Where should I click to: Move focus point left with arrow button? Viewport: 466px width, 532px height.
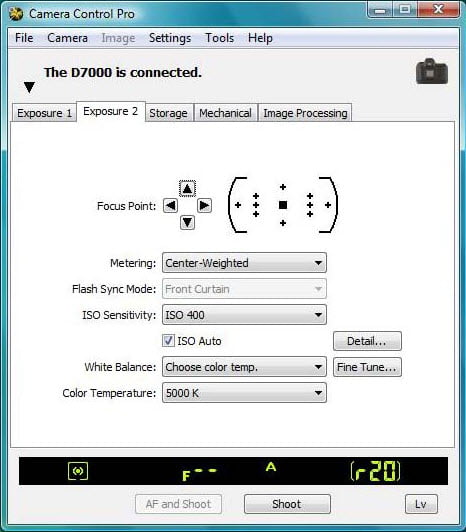tap(170, 206)
